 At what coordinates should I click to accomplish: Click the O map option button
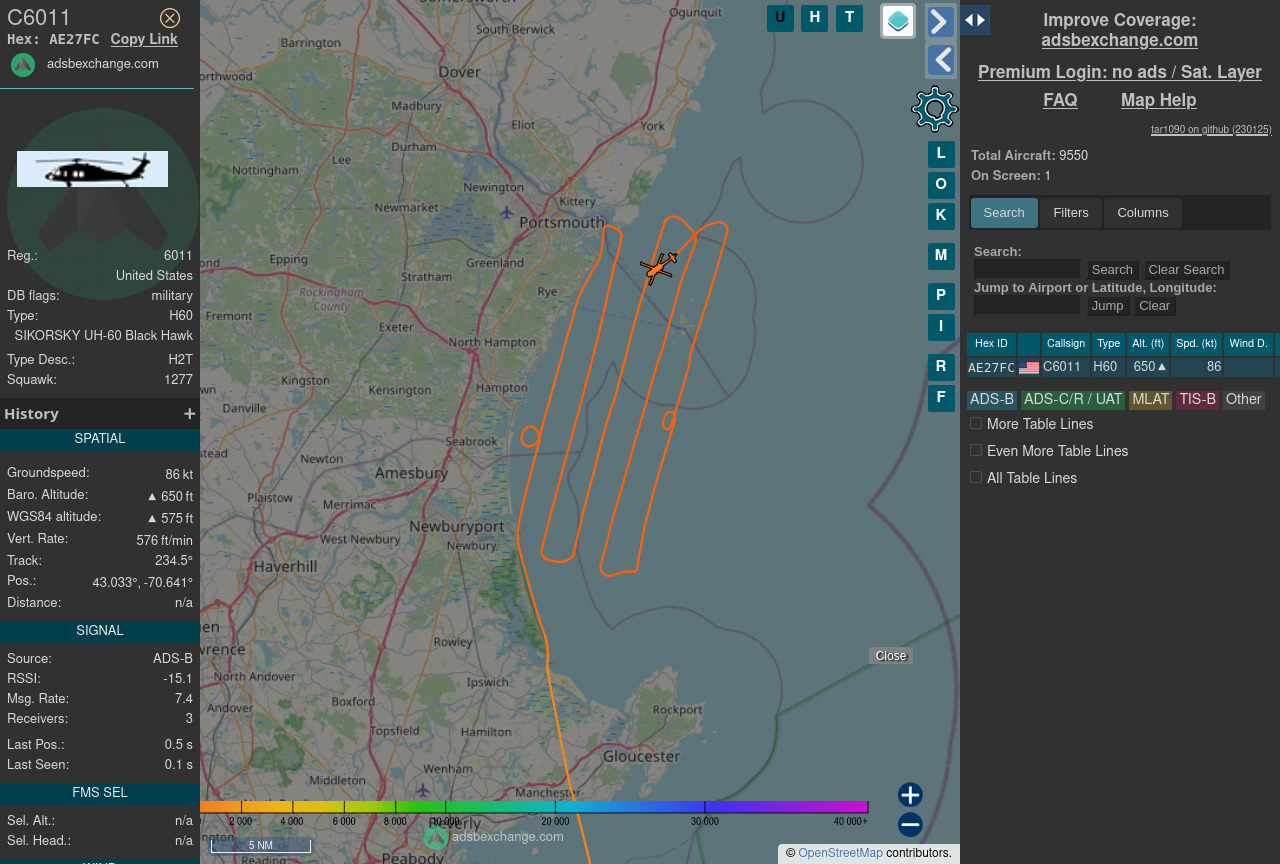click(x=941, y=185)
